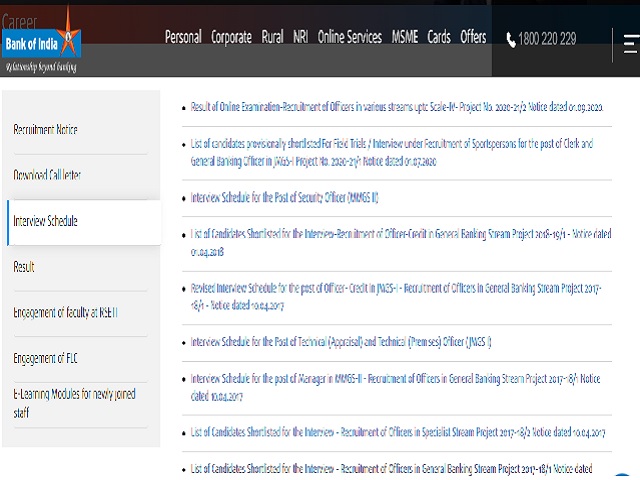The height and width of the screenshot is (480, 640).
Task: Select Engagement of FLC in sidebar
Action: (x=45, y=358)
